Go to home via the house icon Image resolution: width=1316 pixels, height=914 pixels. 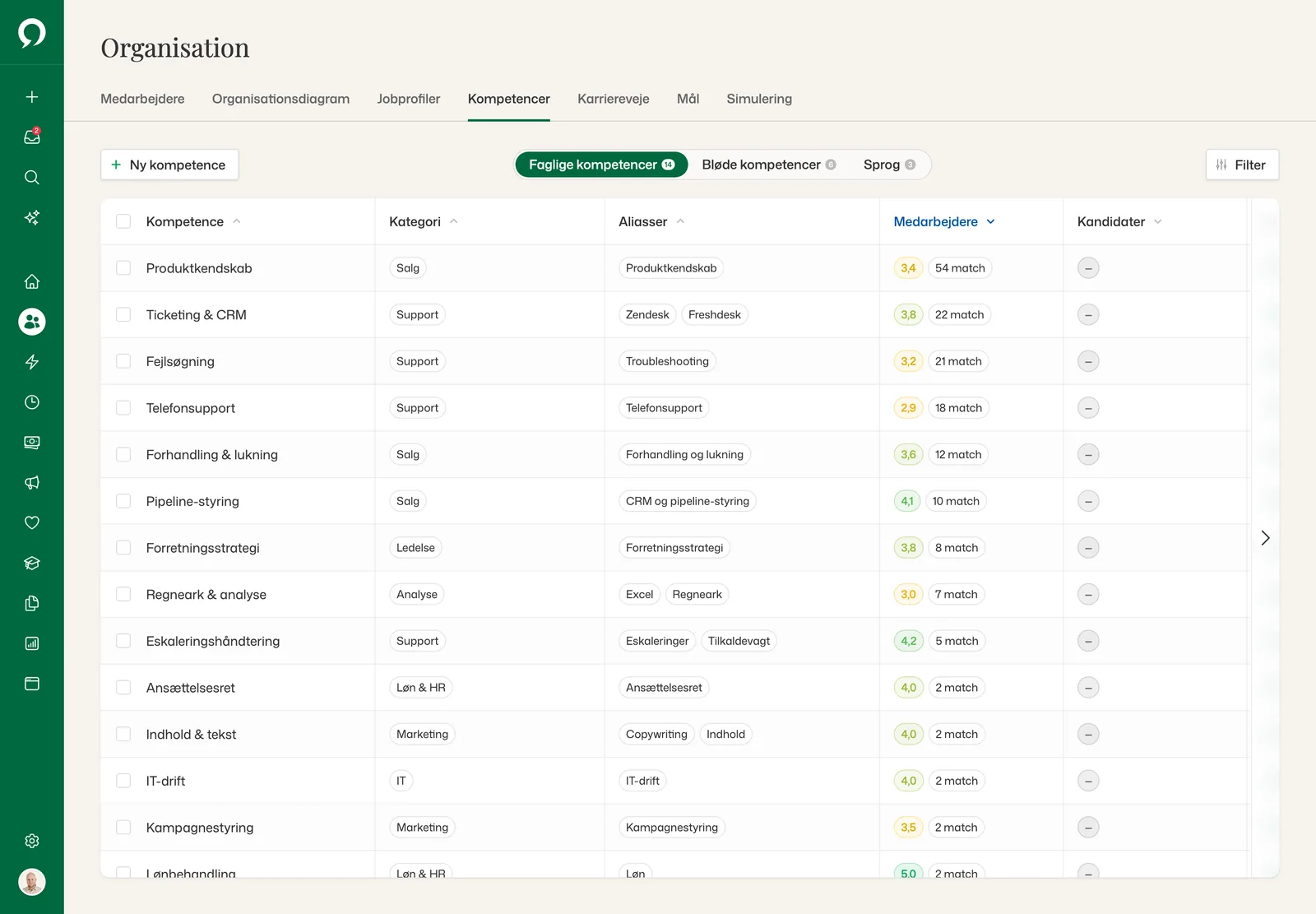[x=32, y=281]
